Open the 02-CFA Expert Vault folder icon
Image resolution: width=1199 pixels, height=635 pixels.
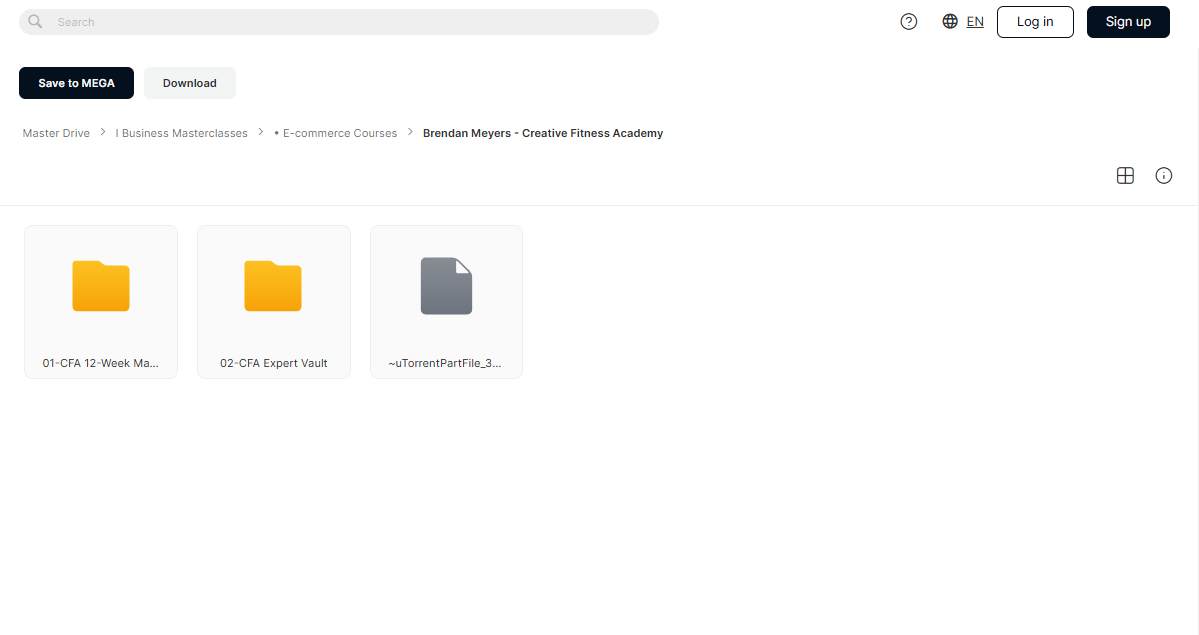point(273,285)
